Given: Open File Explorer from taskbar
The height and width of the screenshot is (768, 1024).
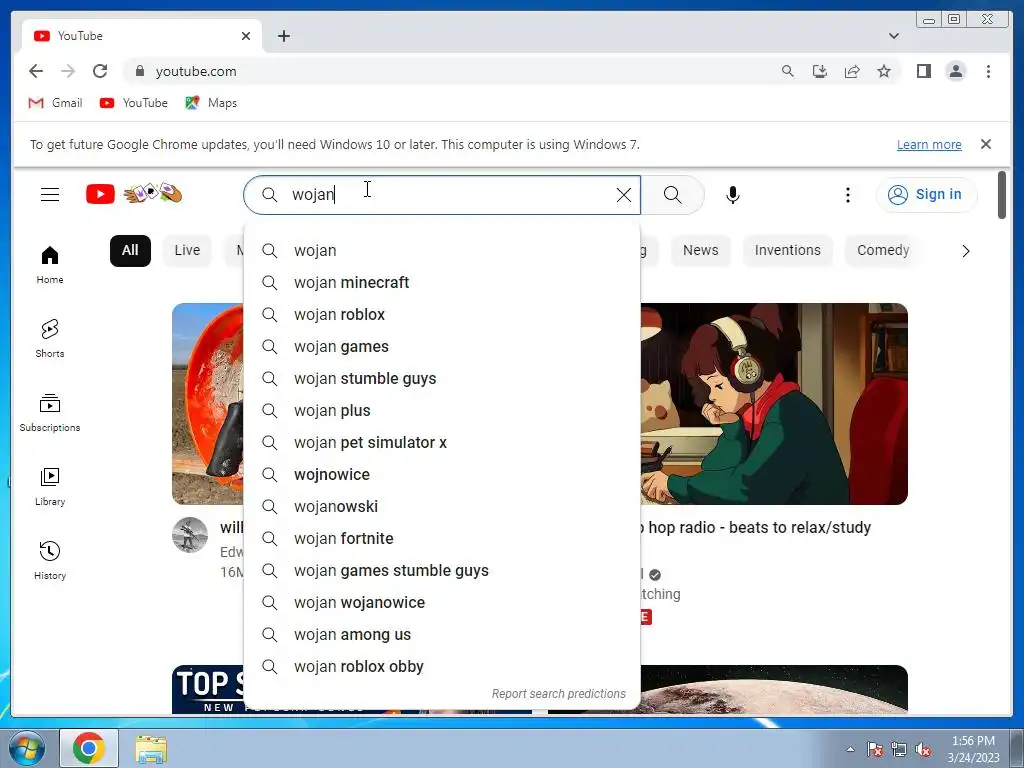Looking at the screenshot, I should click(x=151, y=748).
